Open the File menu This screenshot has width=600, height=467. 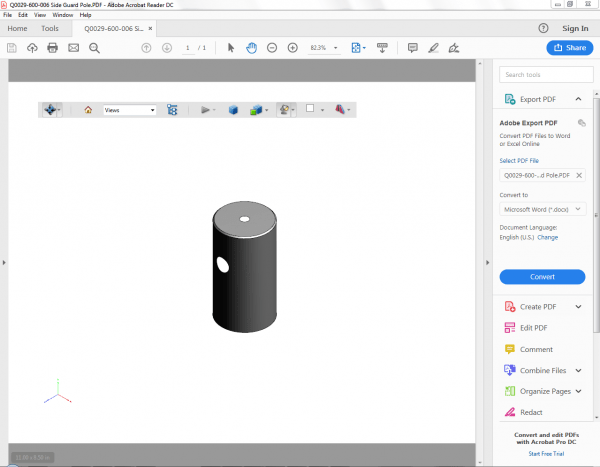pyautogui.click(x=7, y=15)
